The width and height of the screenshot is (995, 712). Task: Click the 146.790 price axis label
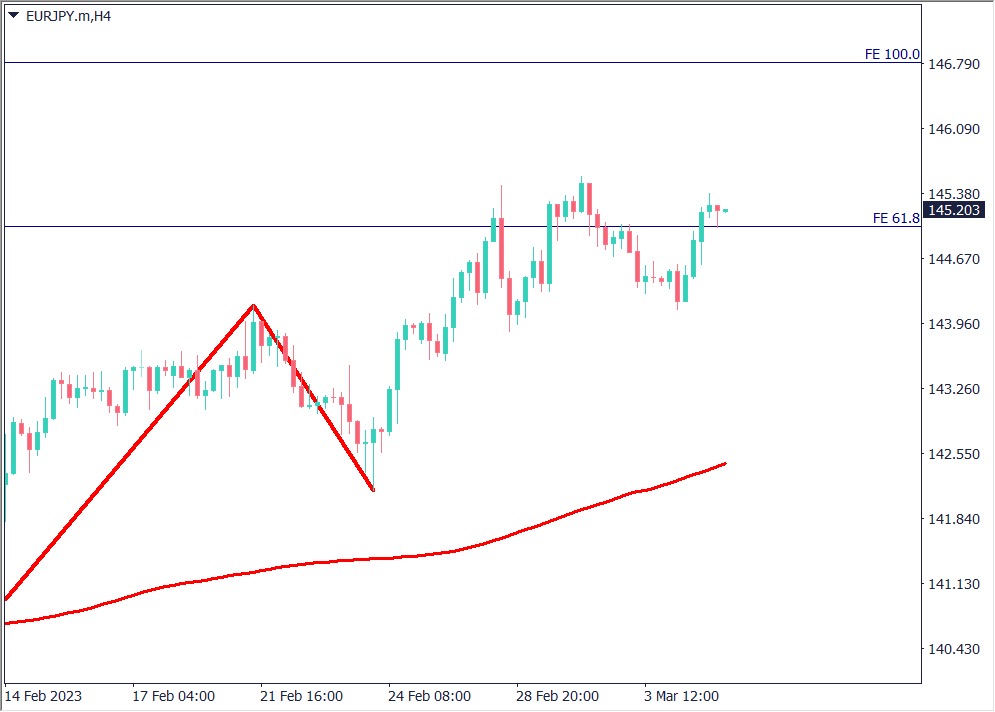coord(954,65)
